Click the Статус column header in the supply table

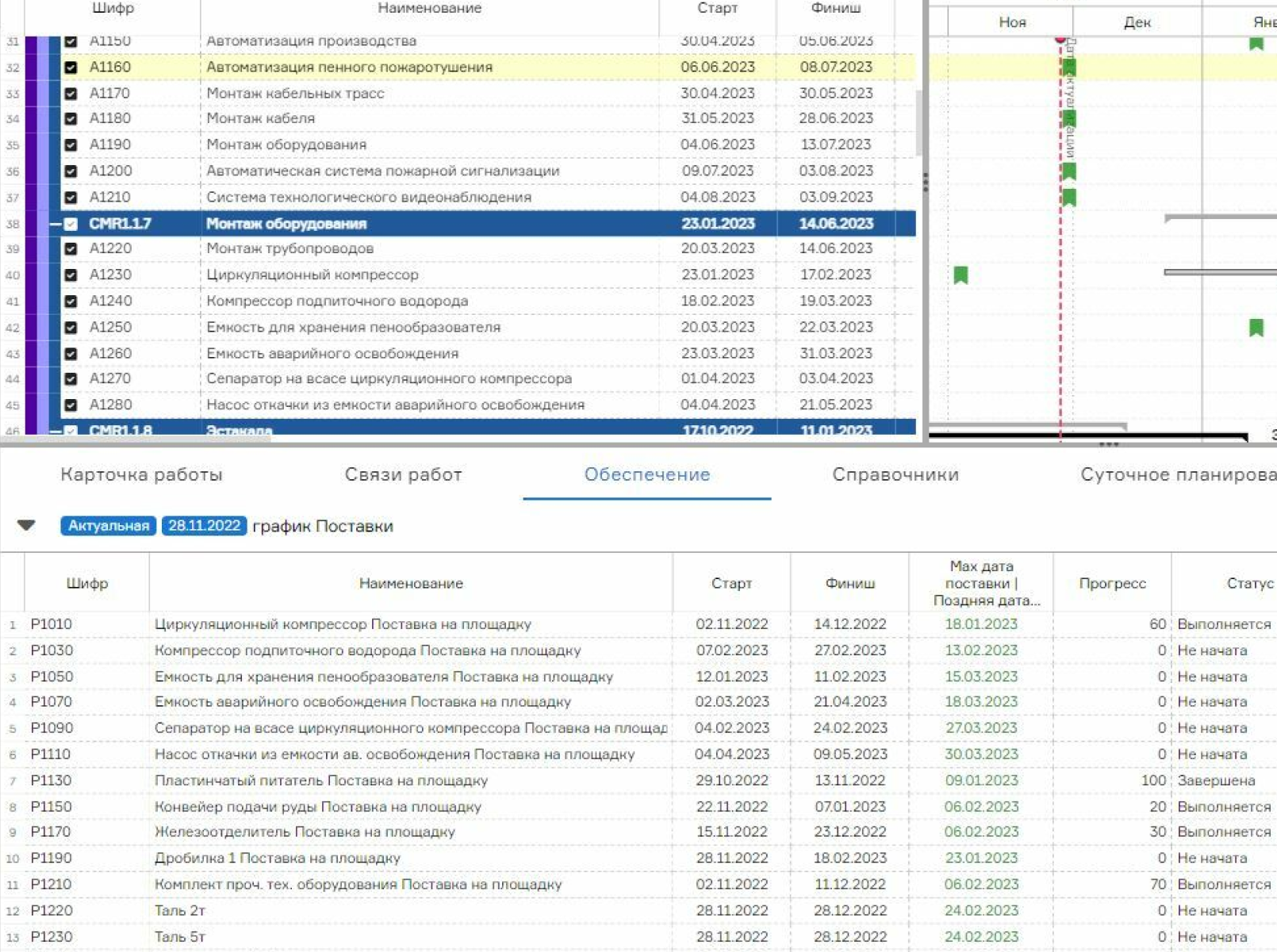[1249, 583]
